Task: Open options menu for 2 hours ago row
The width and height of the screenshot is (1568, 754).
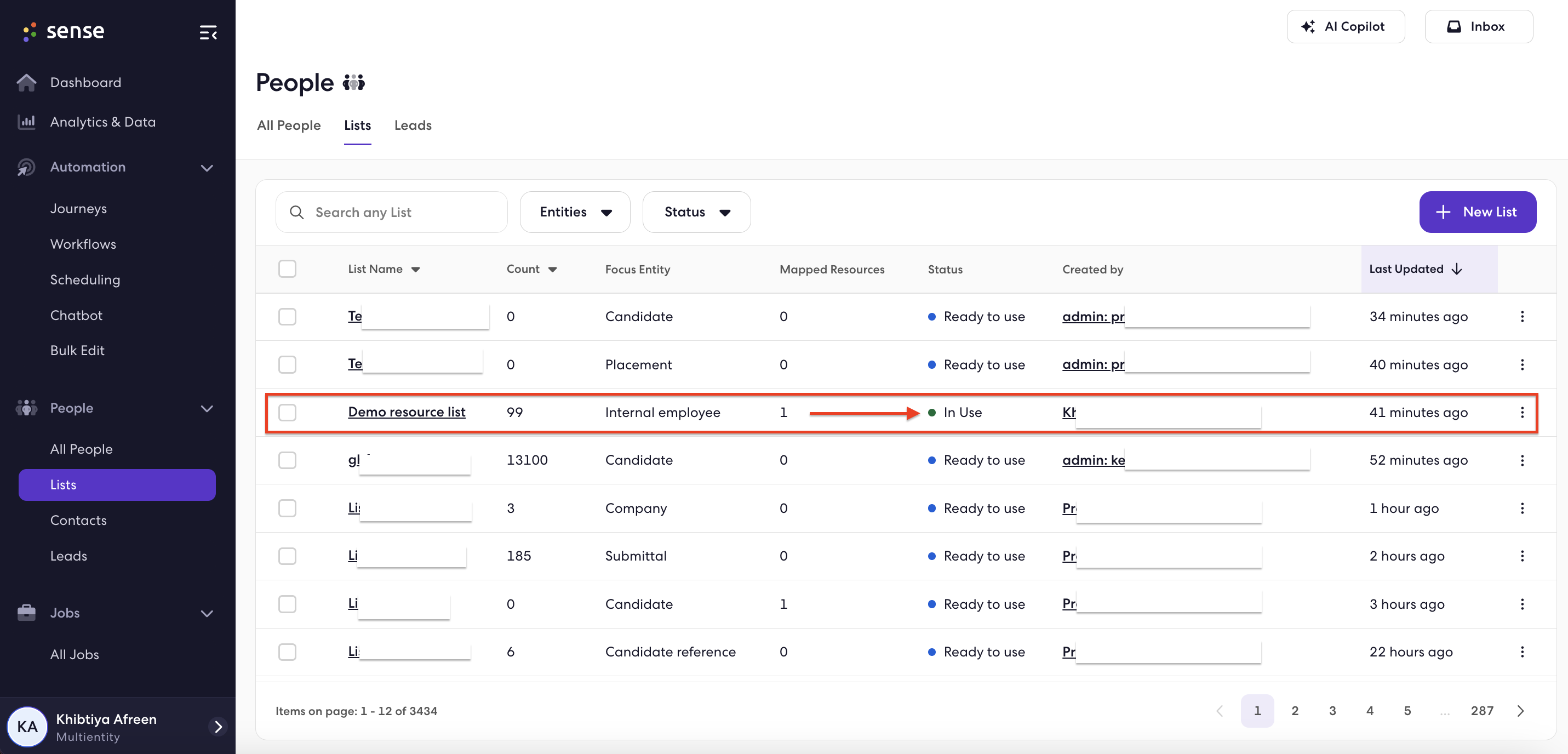Action: pos(1523,556)
